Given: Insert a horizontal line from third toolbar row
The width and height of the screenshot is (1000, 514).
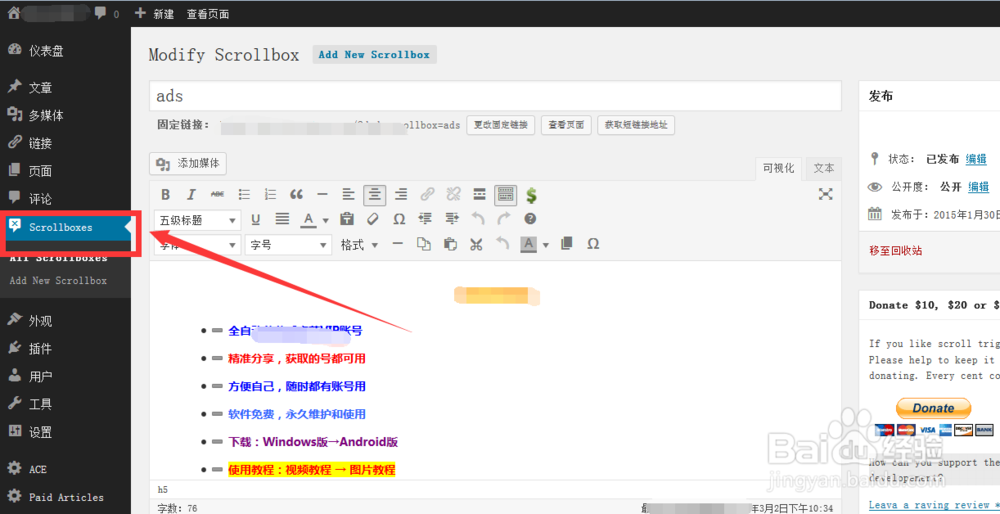Looking at the screenshot, I should (397, 244).
